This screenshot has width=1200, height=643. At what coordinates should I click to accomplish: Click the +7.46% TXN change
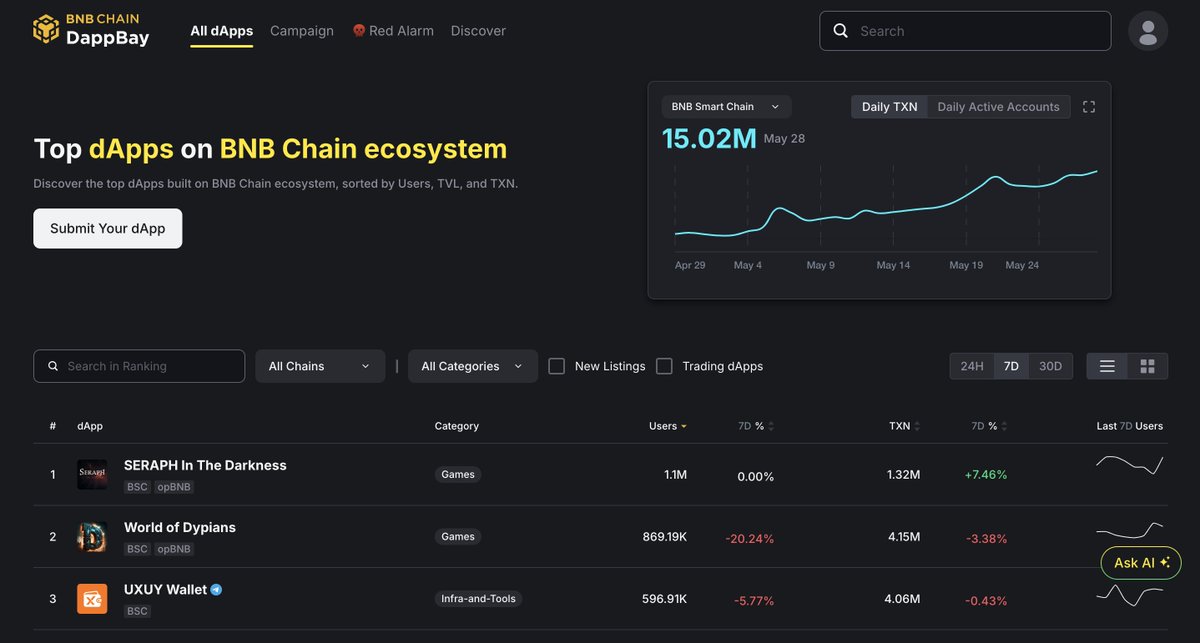click(x=986, y=474)
